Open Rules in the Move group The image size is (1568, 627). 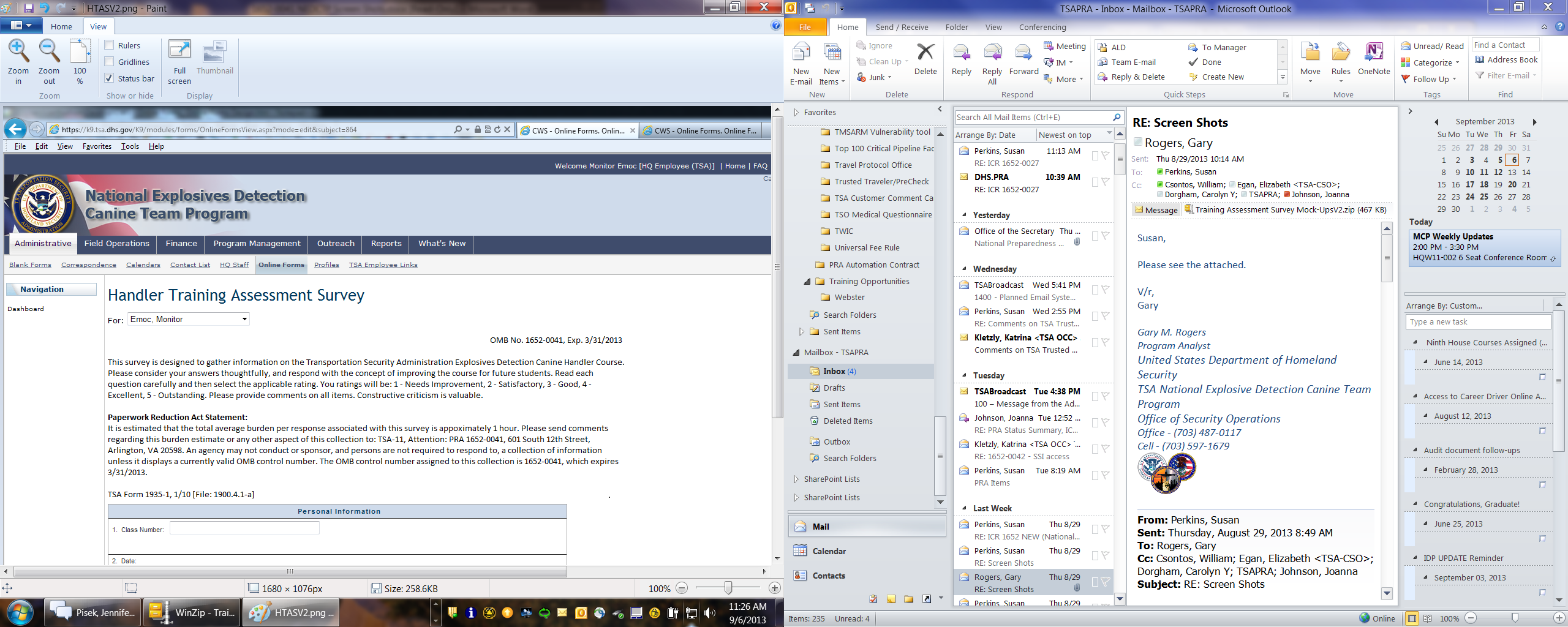tap(1341, 62)
